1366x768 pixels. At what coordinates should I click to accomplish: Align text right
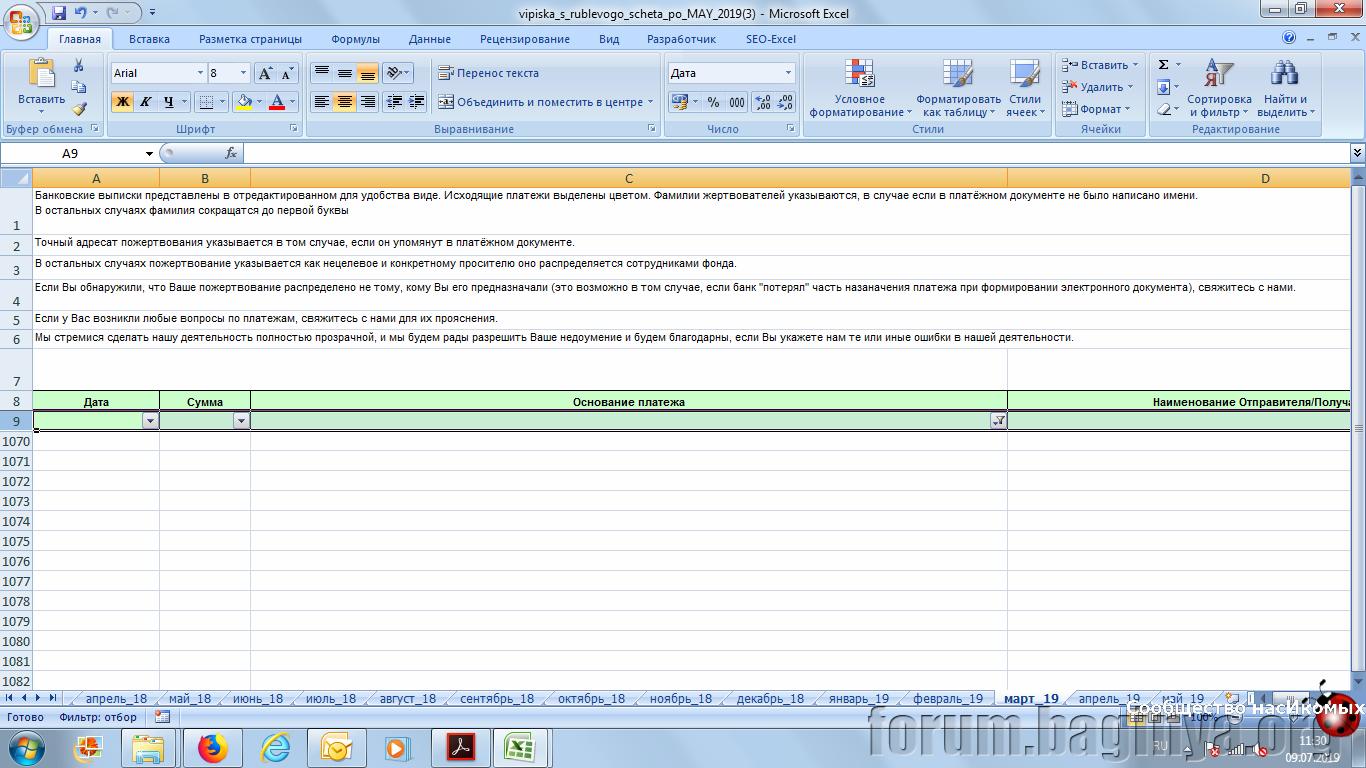[368, 102]
